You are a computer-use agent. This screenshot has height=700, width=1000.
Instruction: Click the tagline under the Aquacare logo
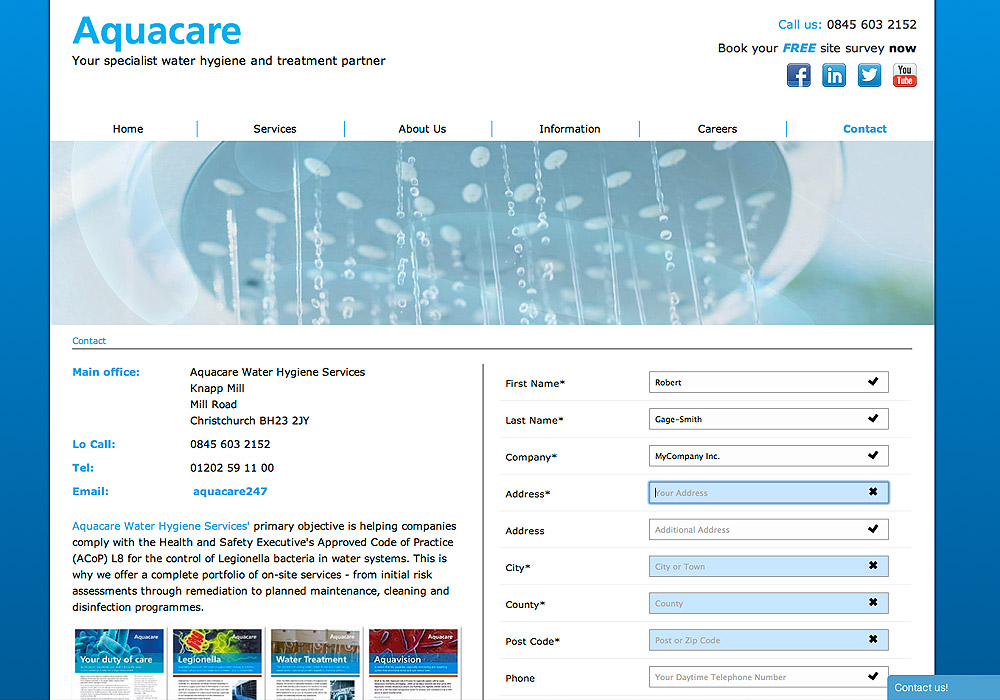click(228, 61)
